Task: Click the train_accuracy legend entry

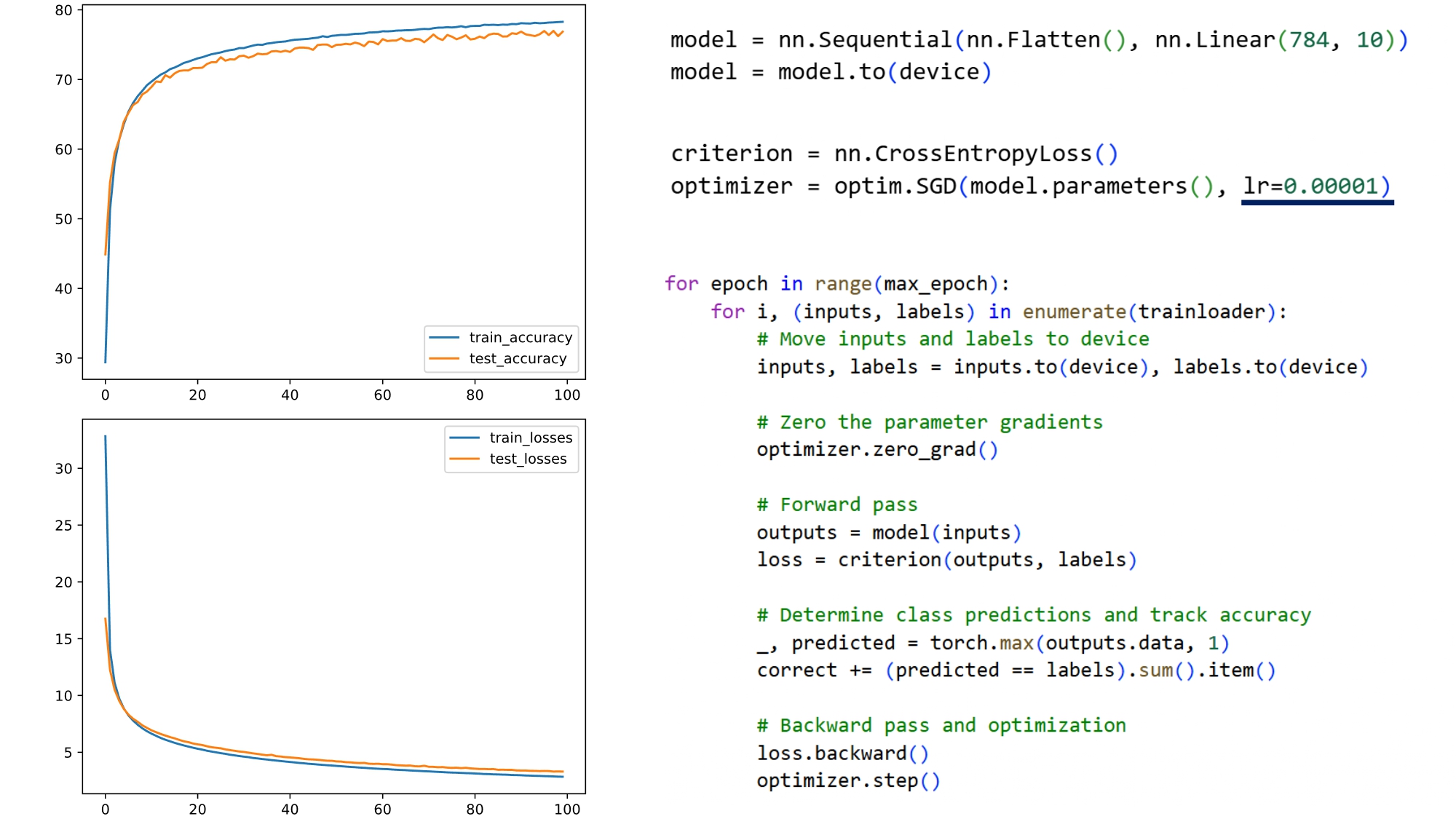Action: 520,338
